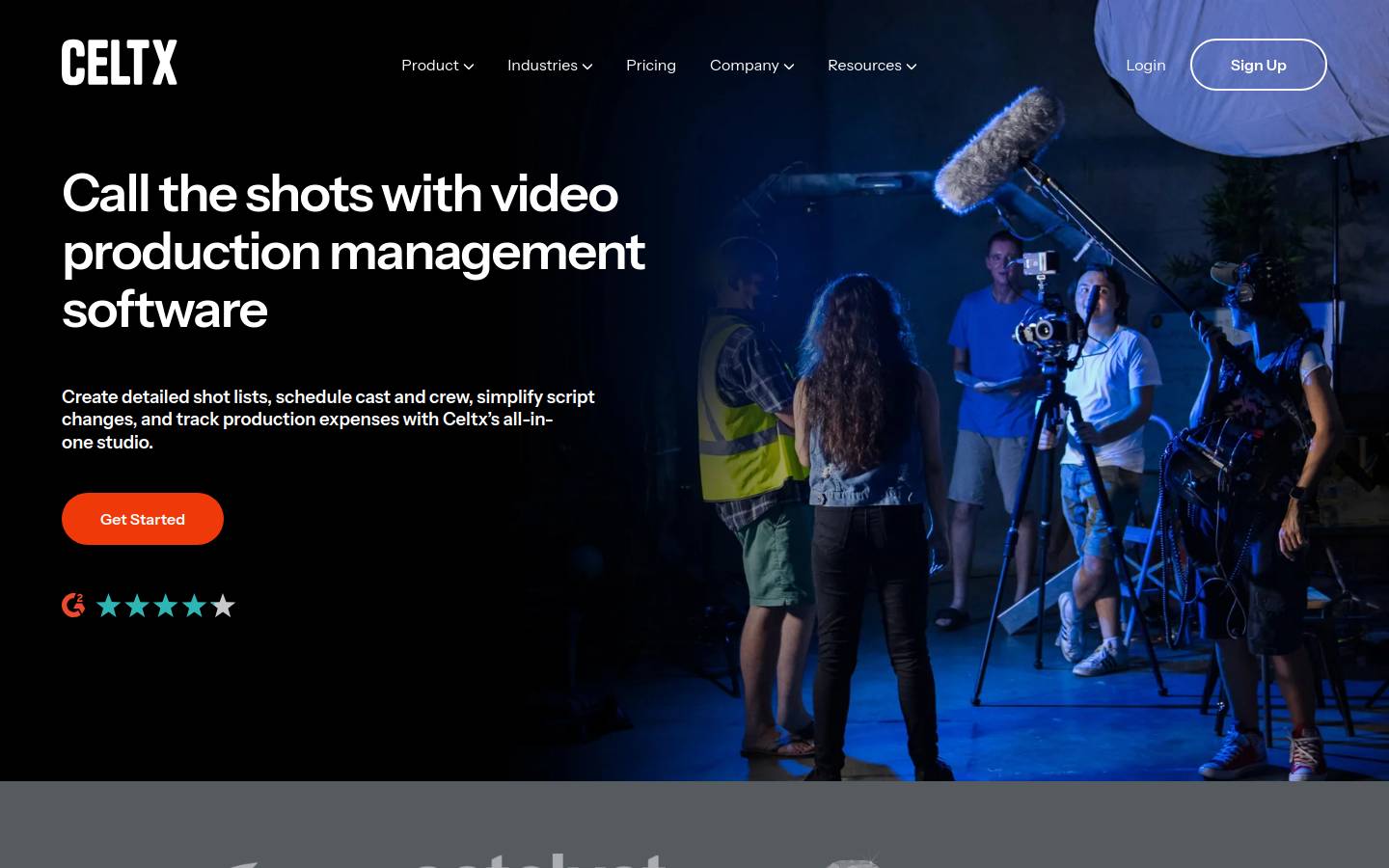Click the CELTX logo

tap(120, 63)
